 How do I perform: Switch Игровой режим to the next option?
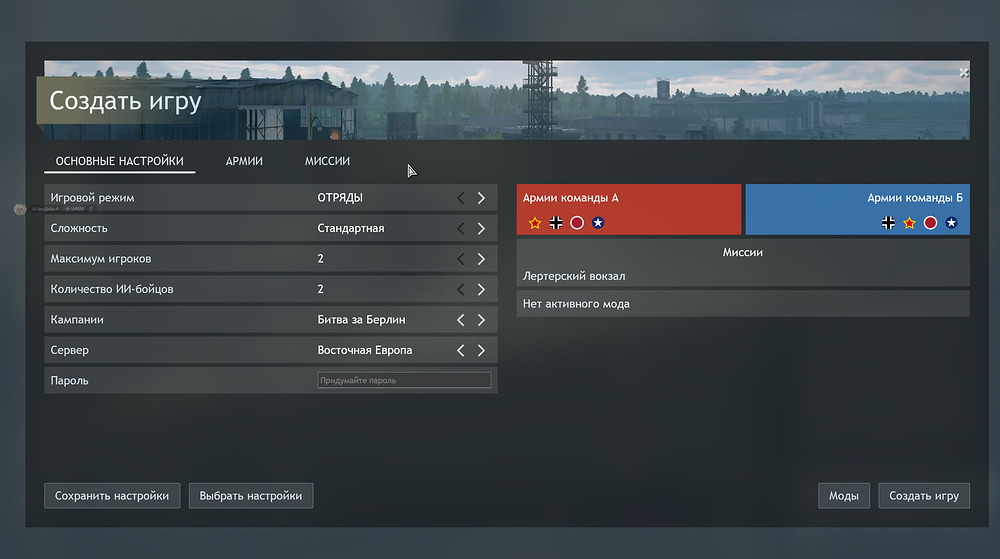pyautogui.click(x=481, y=198)
